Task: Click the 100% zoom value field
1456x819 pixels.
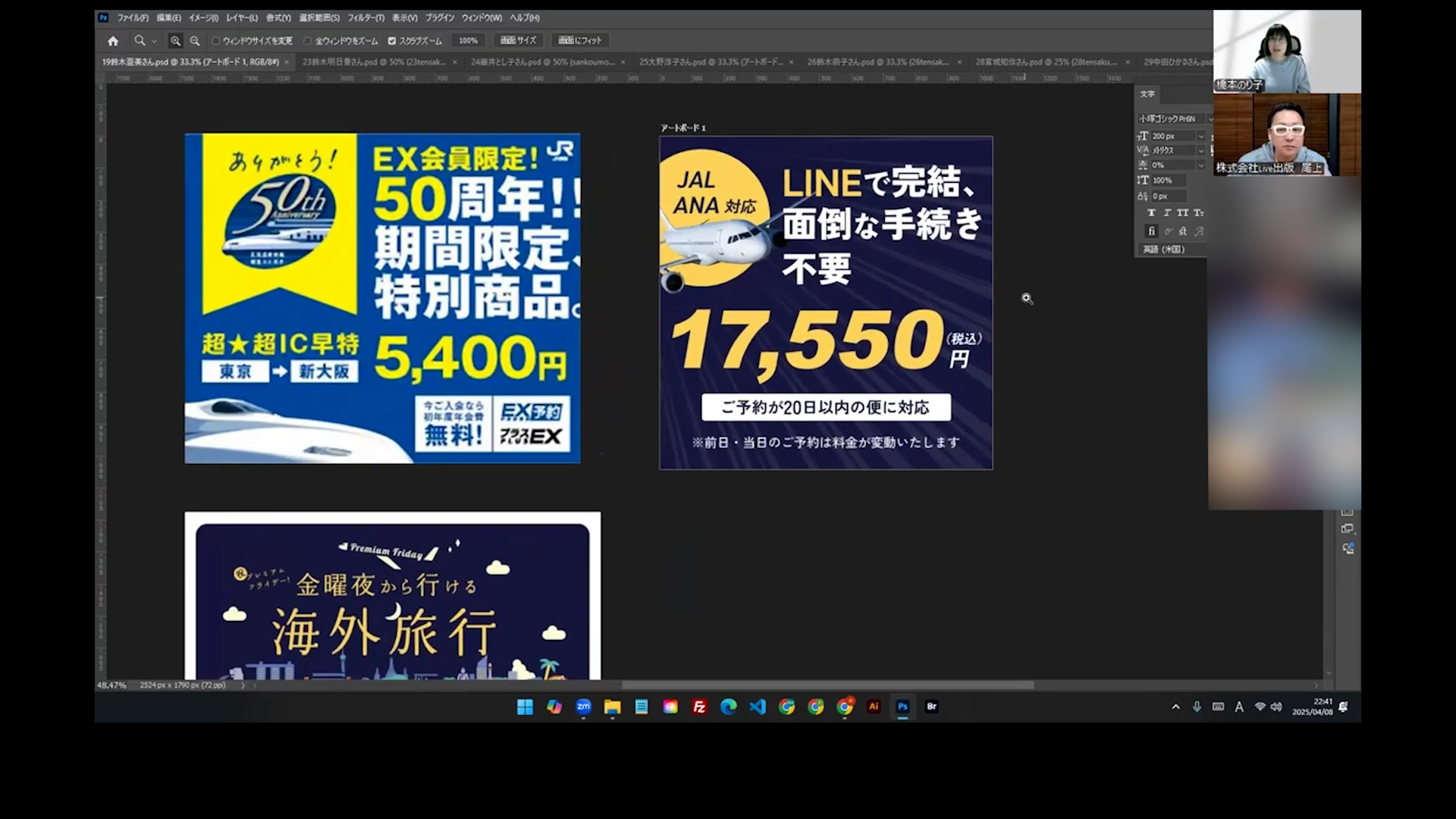Action: coord(468,40)
